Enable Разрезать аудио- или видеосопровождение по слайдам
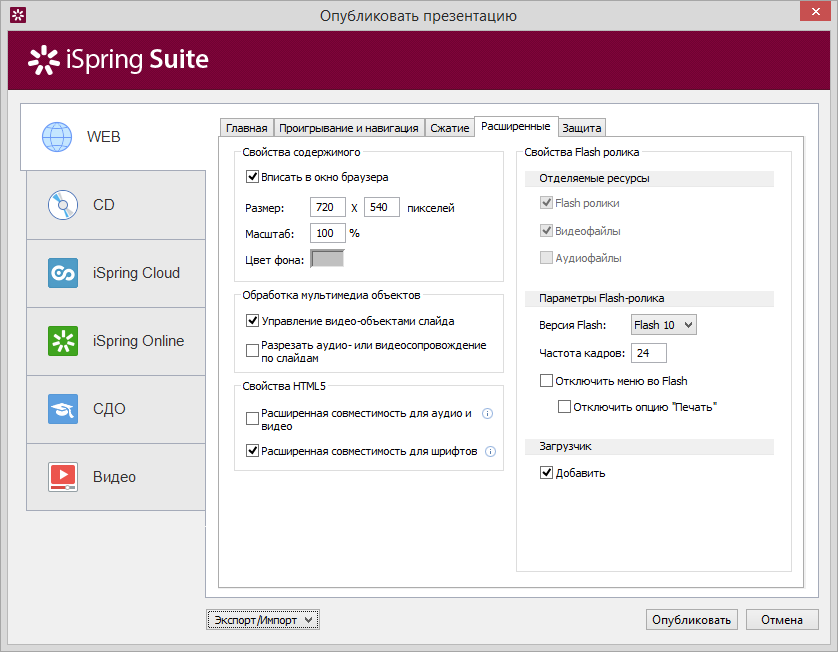 [252, 351]
